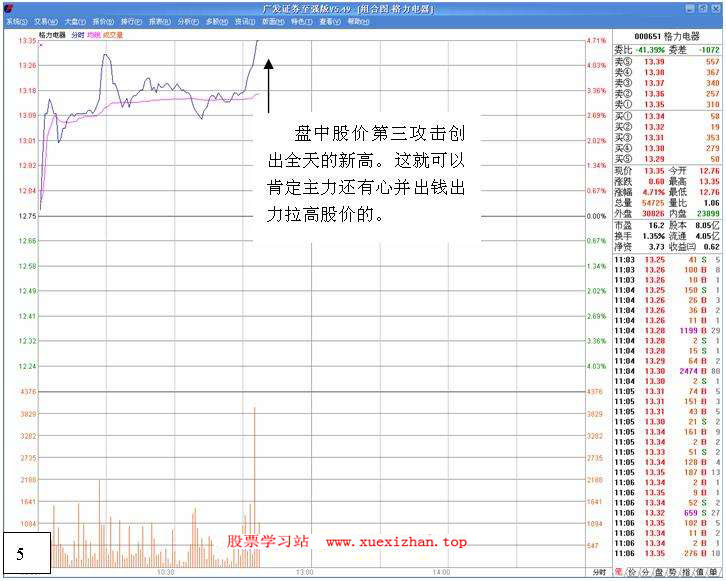Select the 买② row at 13.32
The image size is (726, 581).
[667, 127]
